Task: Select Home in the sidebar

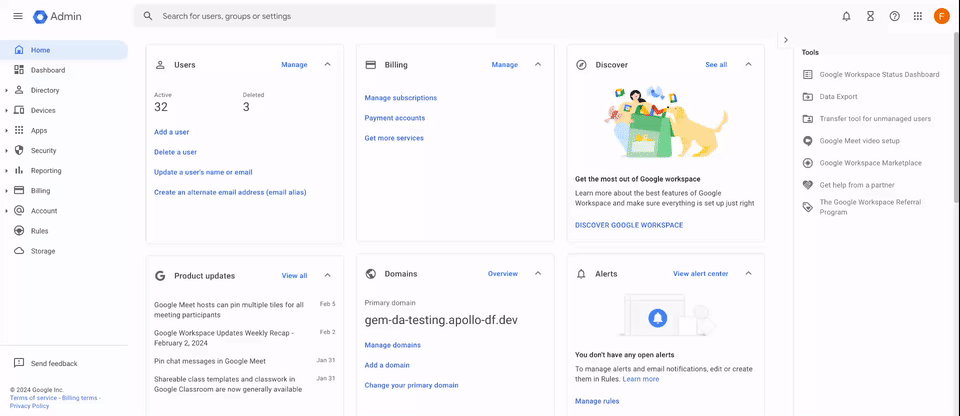Action: coord(64,50)
